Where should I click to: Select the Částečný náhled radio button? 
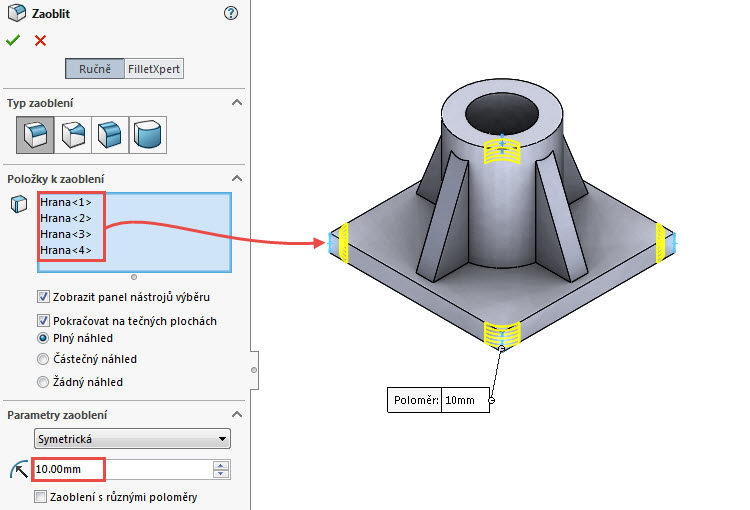click(x=43, y=359)
